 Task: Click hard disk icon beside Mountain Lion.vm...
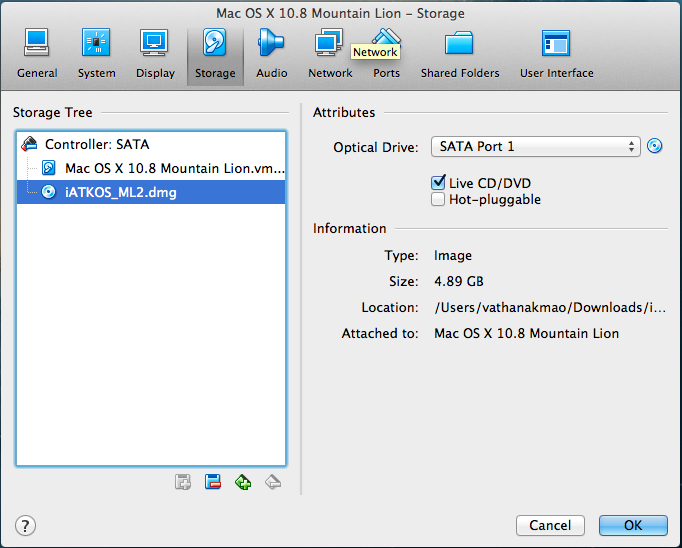tap(49, 168)
